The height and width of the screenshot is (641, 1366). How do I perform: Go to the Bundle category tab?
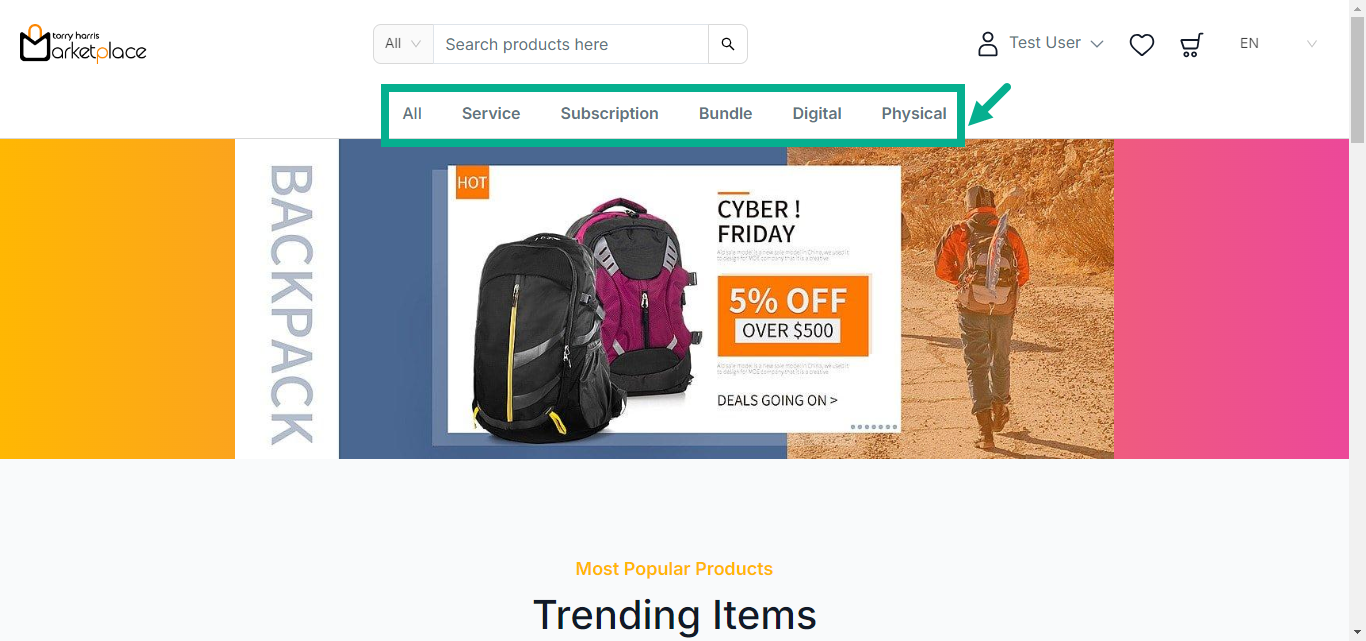pos(725,114)
